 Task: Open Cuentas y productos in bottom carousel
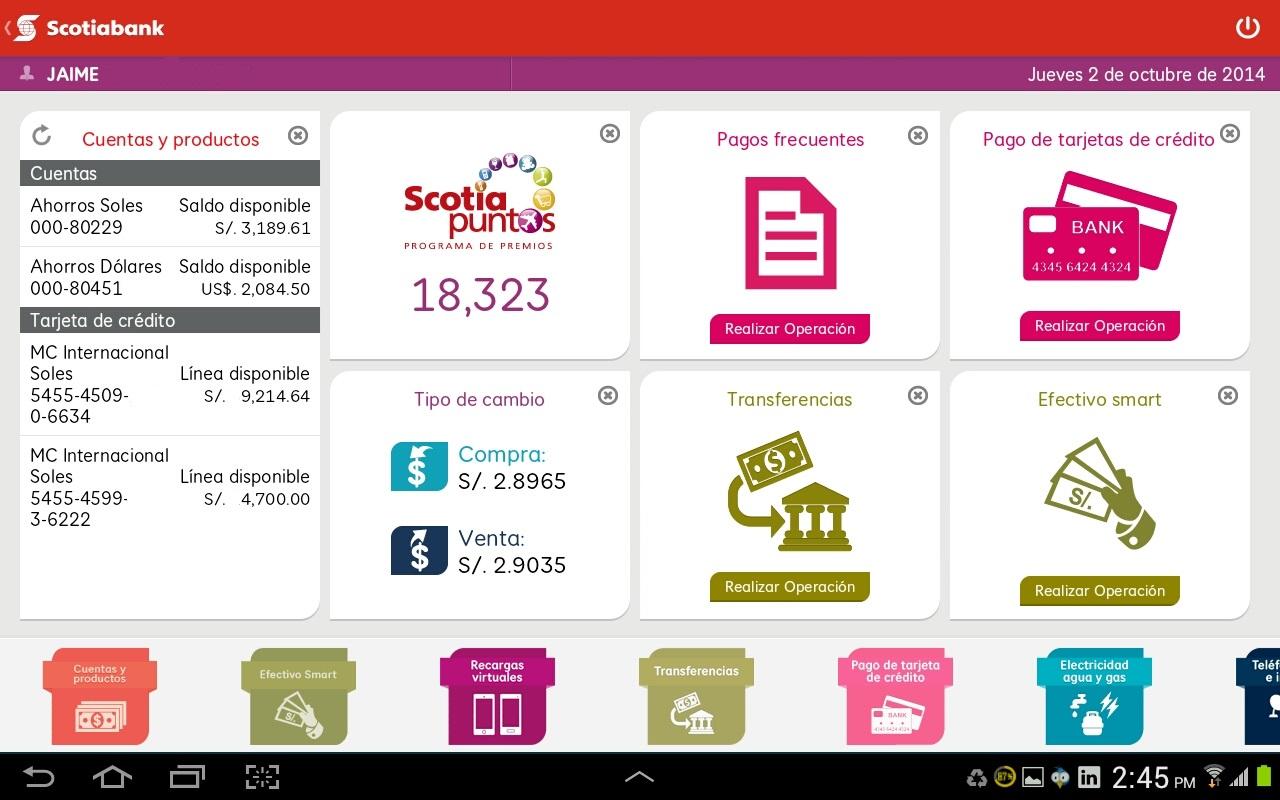click(x=99, y=696)
